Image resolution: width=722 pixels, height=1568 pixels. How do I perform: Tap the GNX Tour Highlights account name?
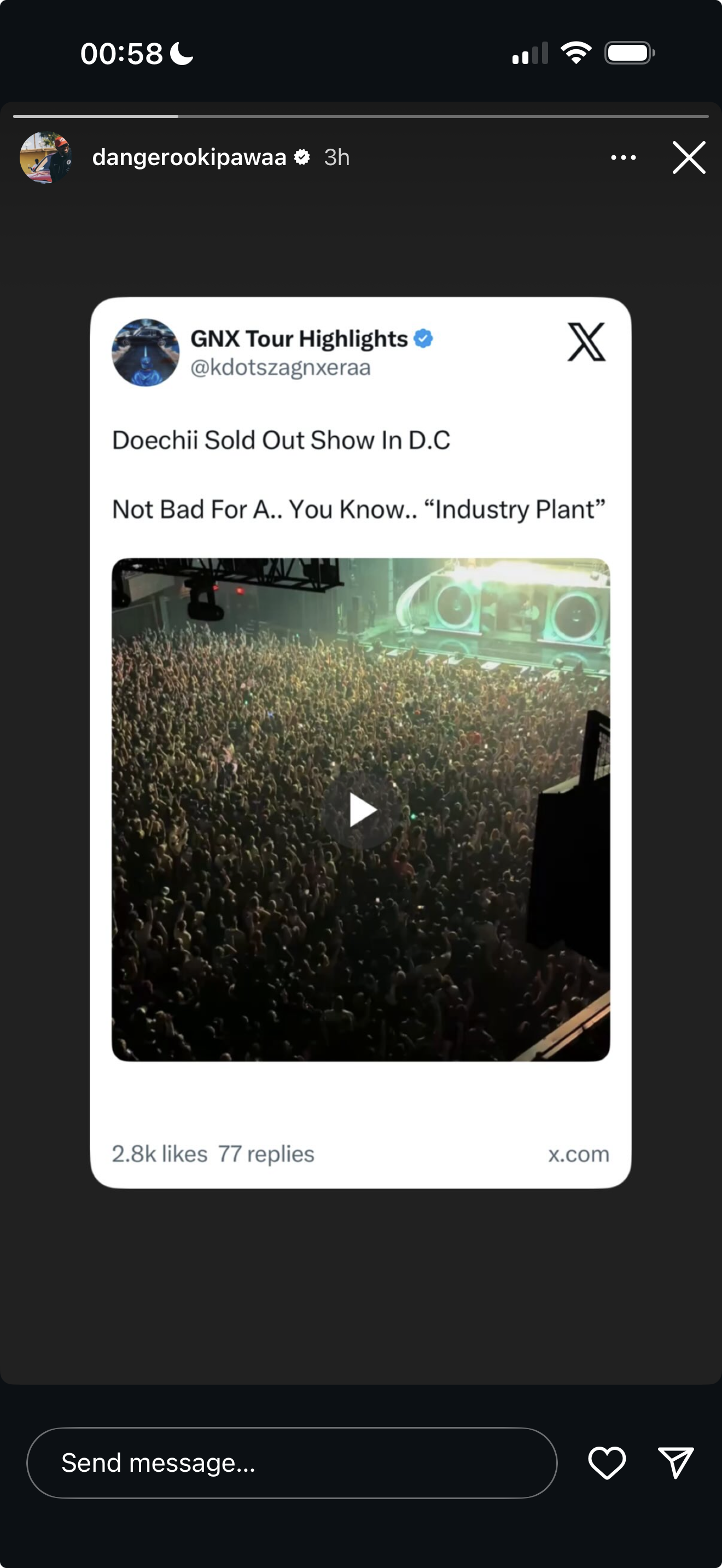pos(299,338)
